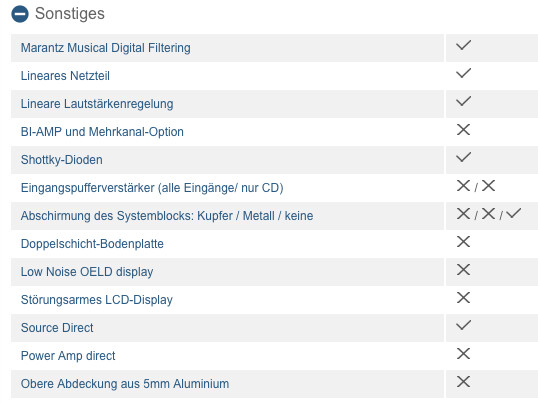Click the checkmark in Abschirmung des Systemblocks row

tap(514, 213)
